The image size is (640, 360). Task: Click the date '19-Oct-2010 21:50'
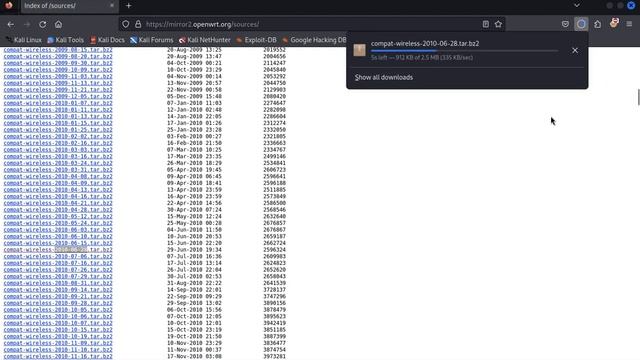194,336
